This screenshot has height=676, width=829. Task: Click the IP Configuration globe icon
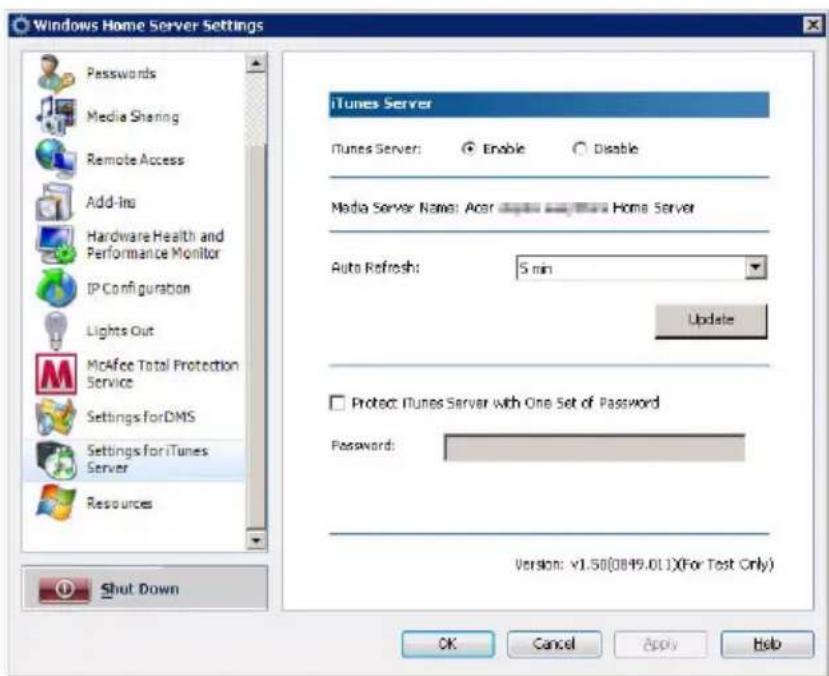pyautogui.click(x=56, y=288)
